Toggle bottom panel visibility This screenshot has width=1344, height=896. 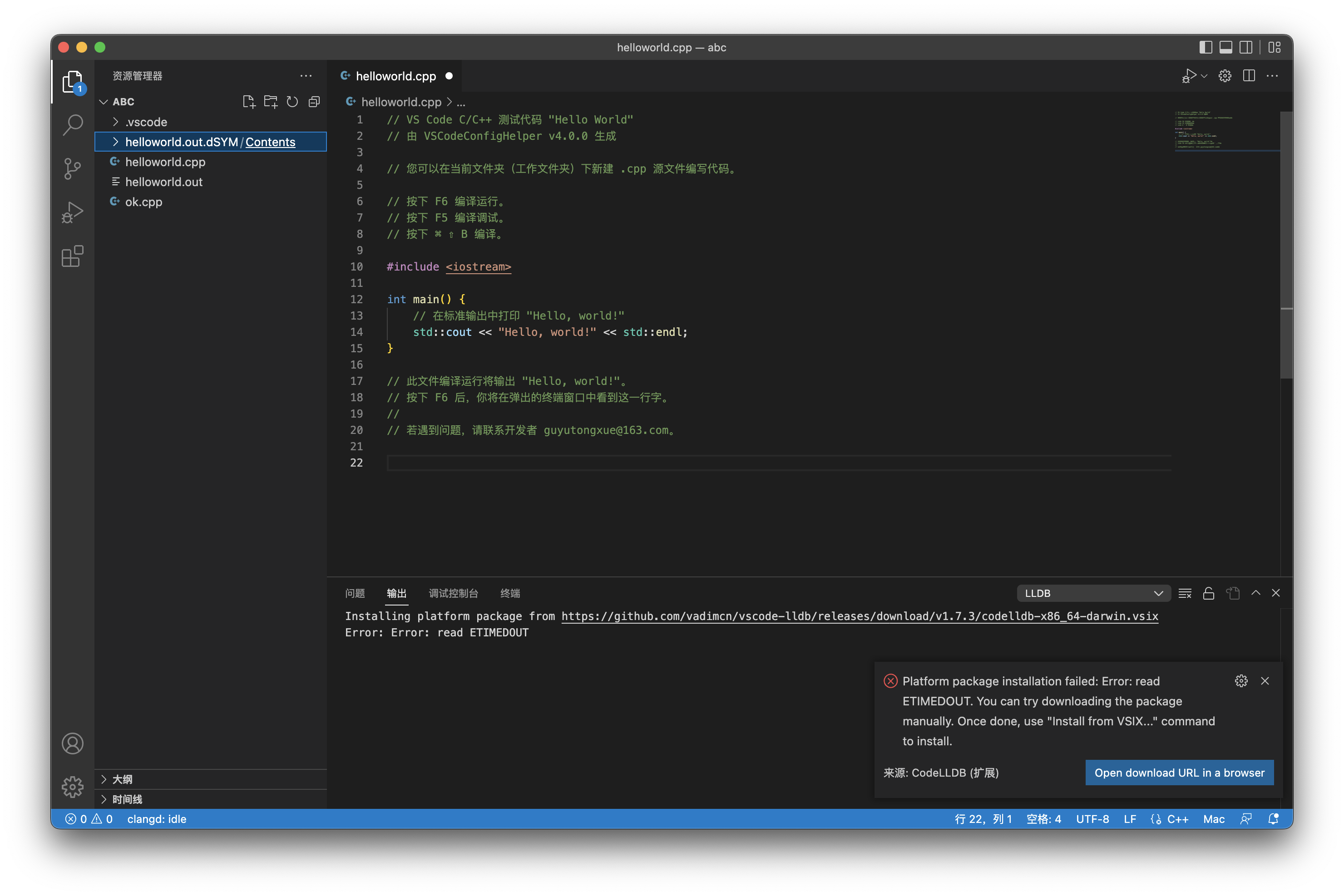(1225, 47)
